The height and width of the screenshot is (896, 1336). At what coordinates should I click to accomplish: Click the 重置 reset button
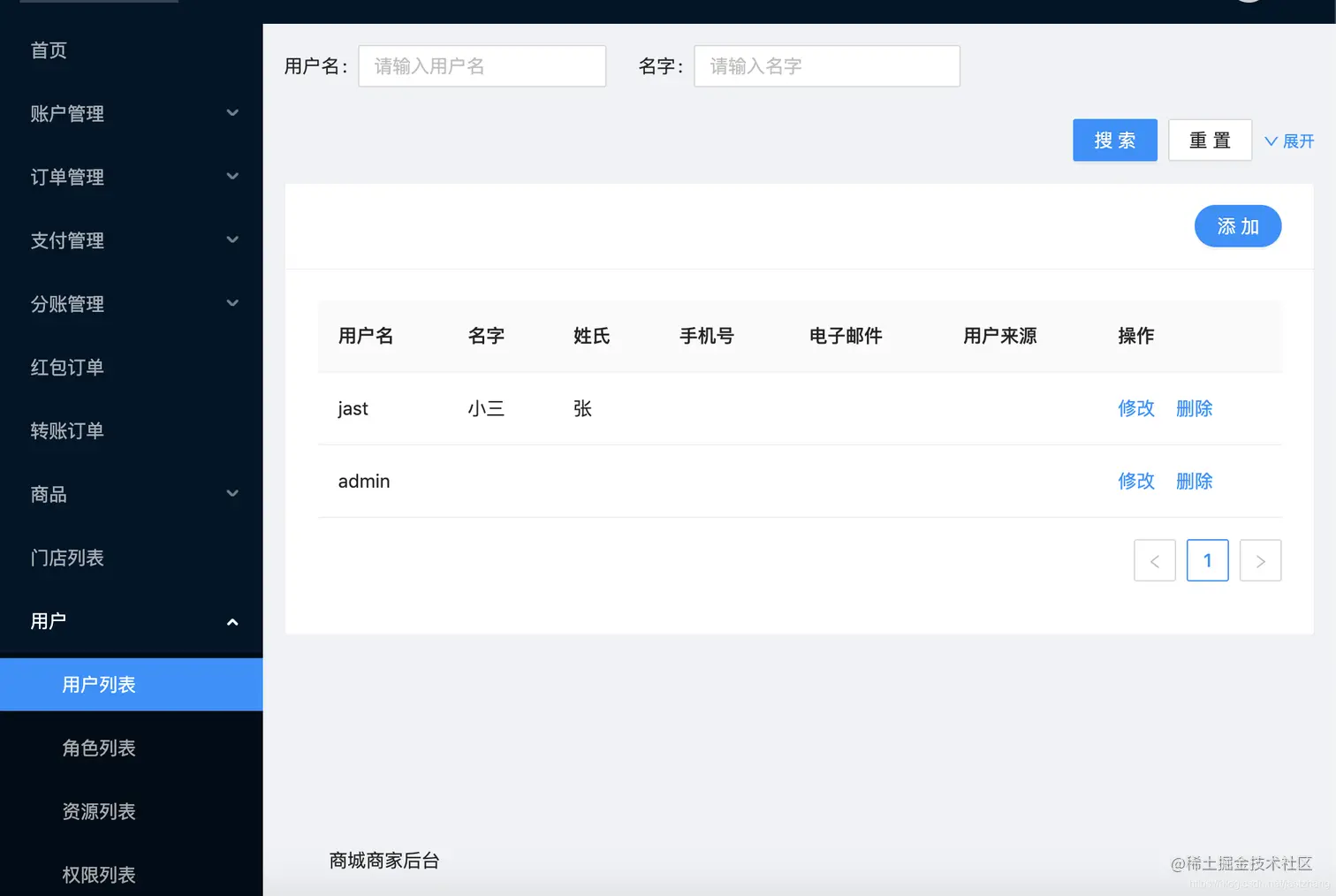pyautogui.click(x=1210, y=140)
